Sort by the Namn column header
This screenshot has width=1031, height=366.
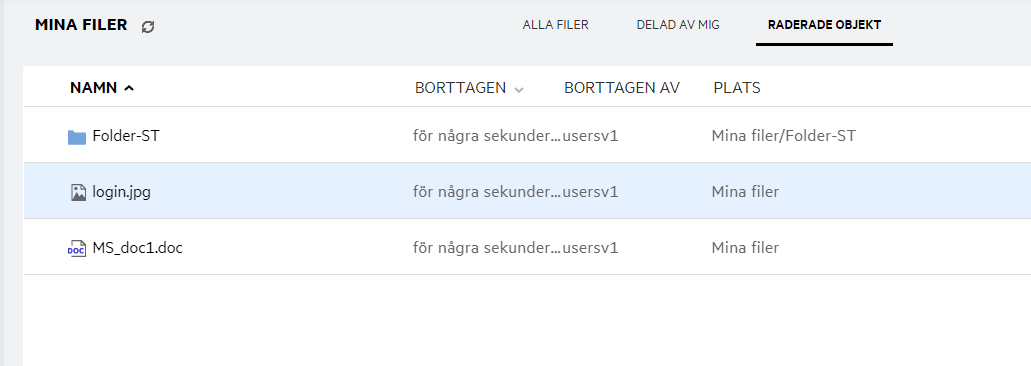coord(93,88)
